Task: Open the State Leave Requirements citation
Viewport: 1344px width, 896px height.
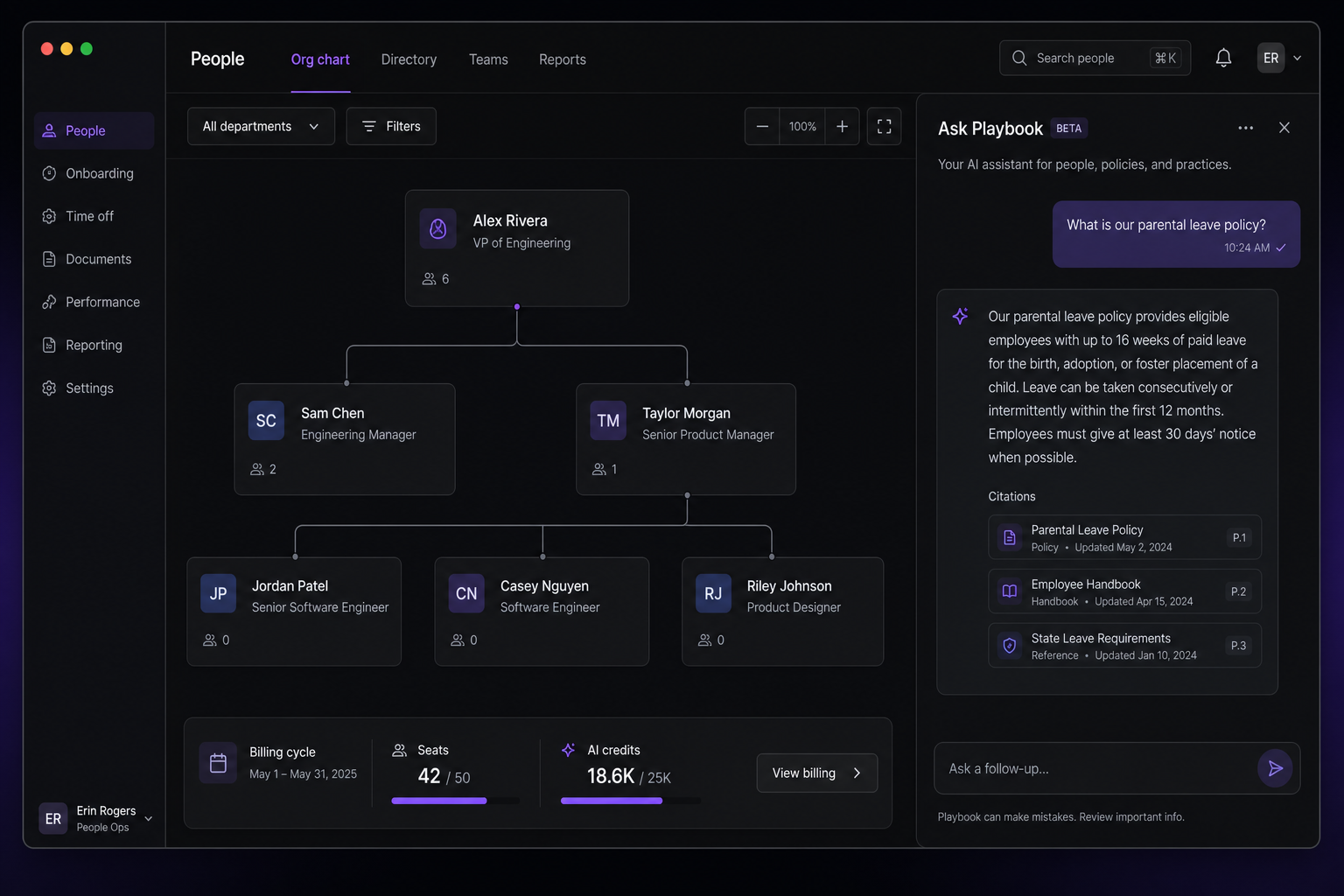Action: point(1124,646)
